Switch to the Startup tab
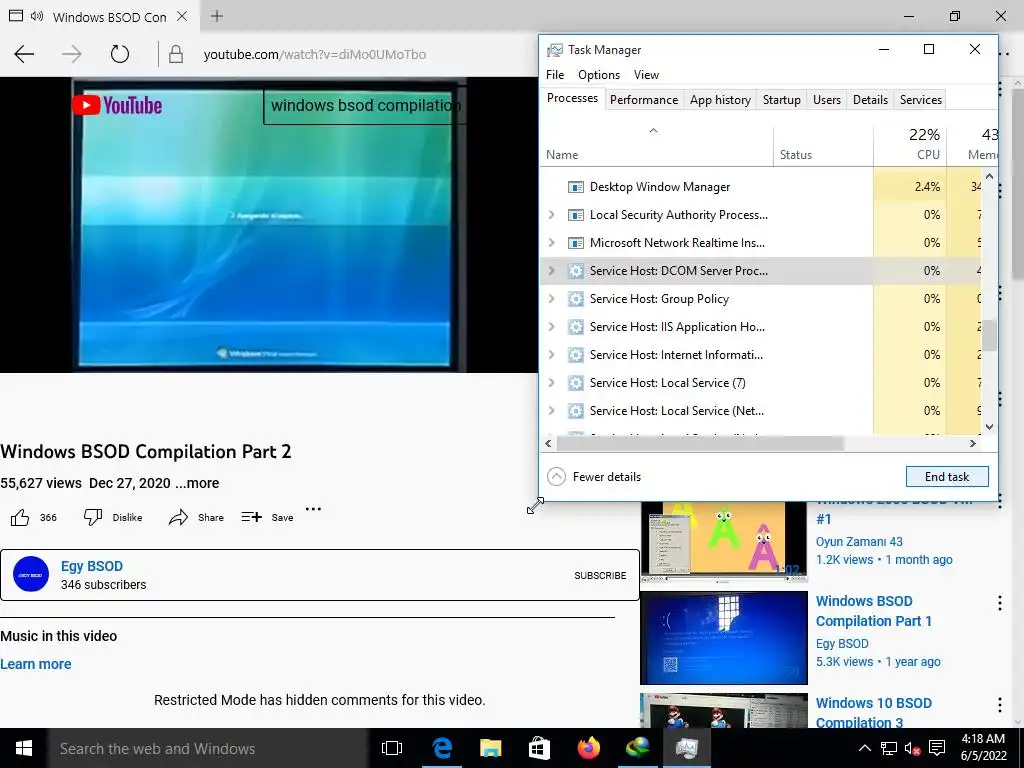 [782, 100]
